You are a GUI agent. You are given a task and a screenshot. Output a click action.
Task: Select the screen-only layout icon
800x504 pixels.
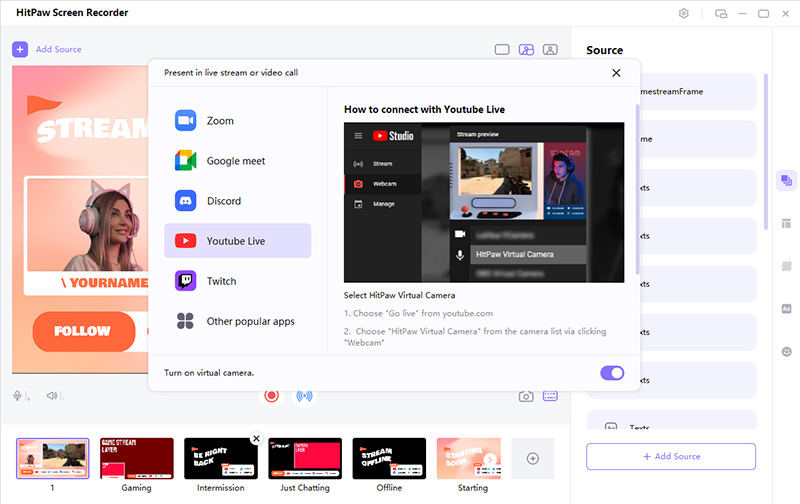pos(502,49)
